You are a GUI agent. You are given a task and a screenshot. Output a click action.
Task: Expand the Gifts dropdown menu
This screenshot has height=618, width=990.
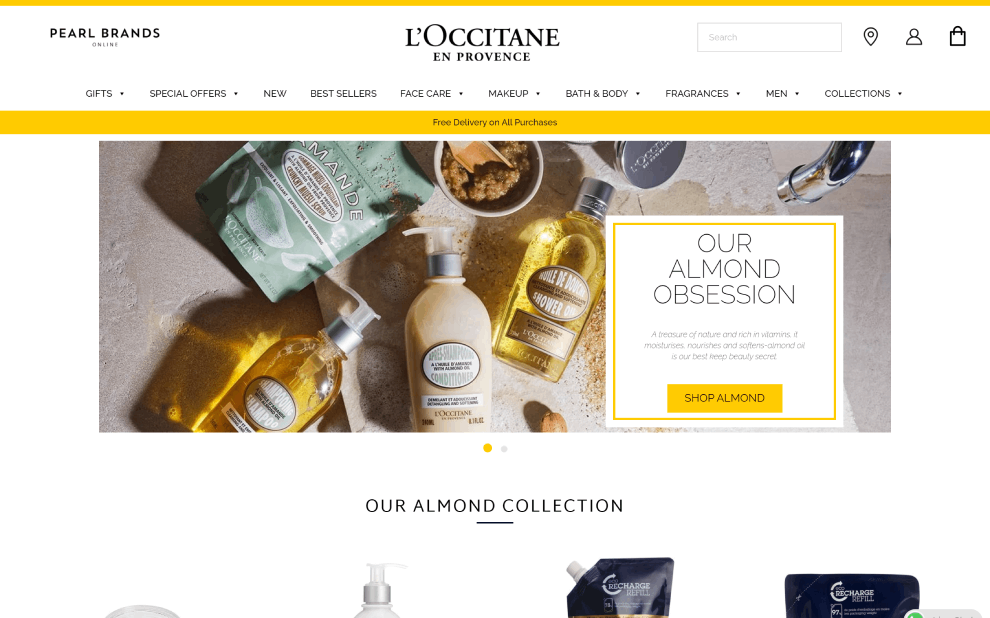105,93
